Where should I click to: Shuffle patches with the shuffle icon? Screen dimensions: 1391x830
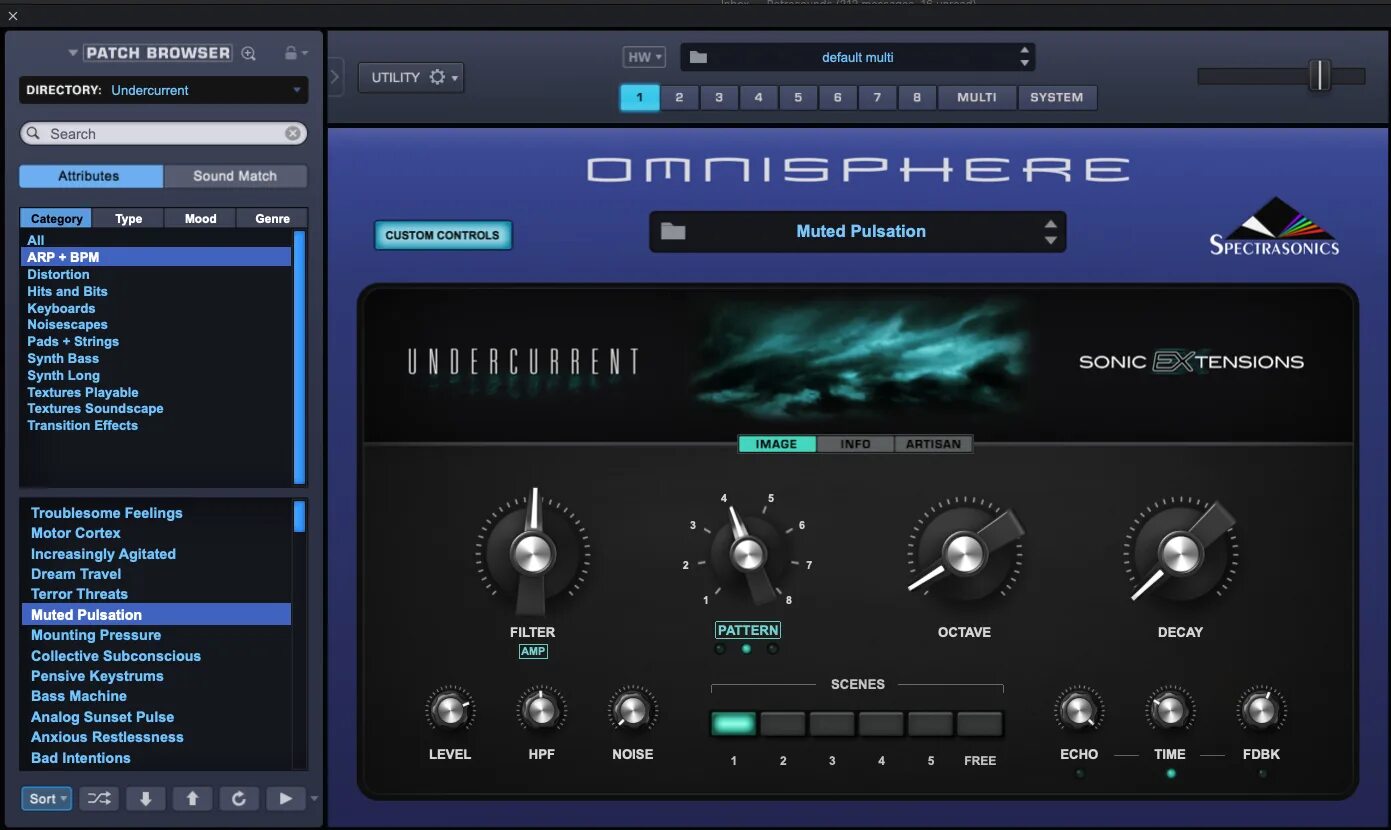99,798
